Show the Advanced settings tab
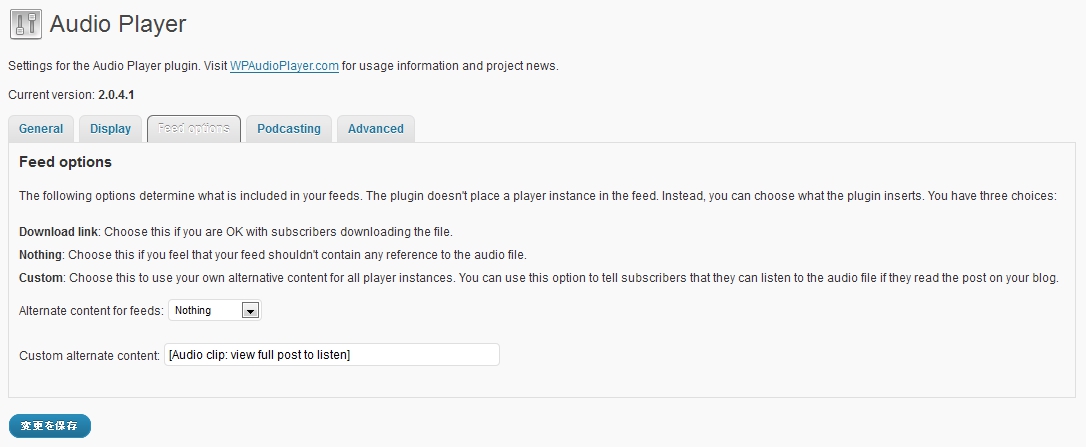The width and height of the screenshot is (1086, 447). pyautogui.click(x=376, y=129)
